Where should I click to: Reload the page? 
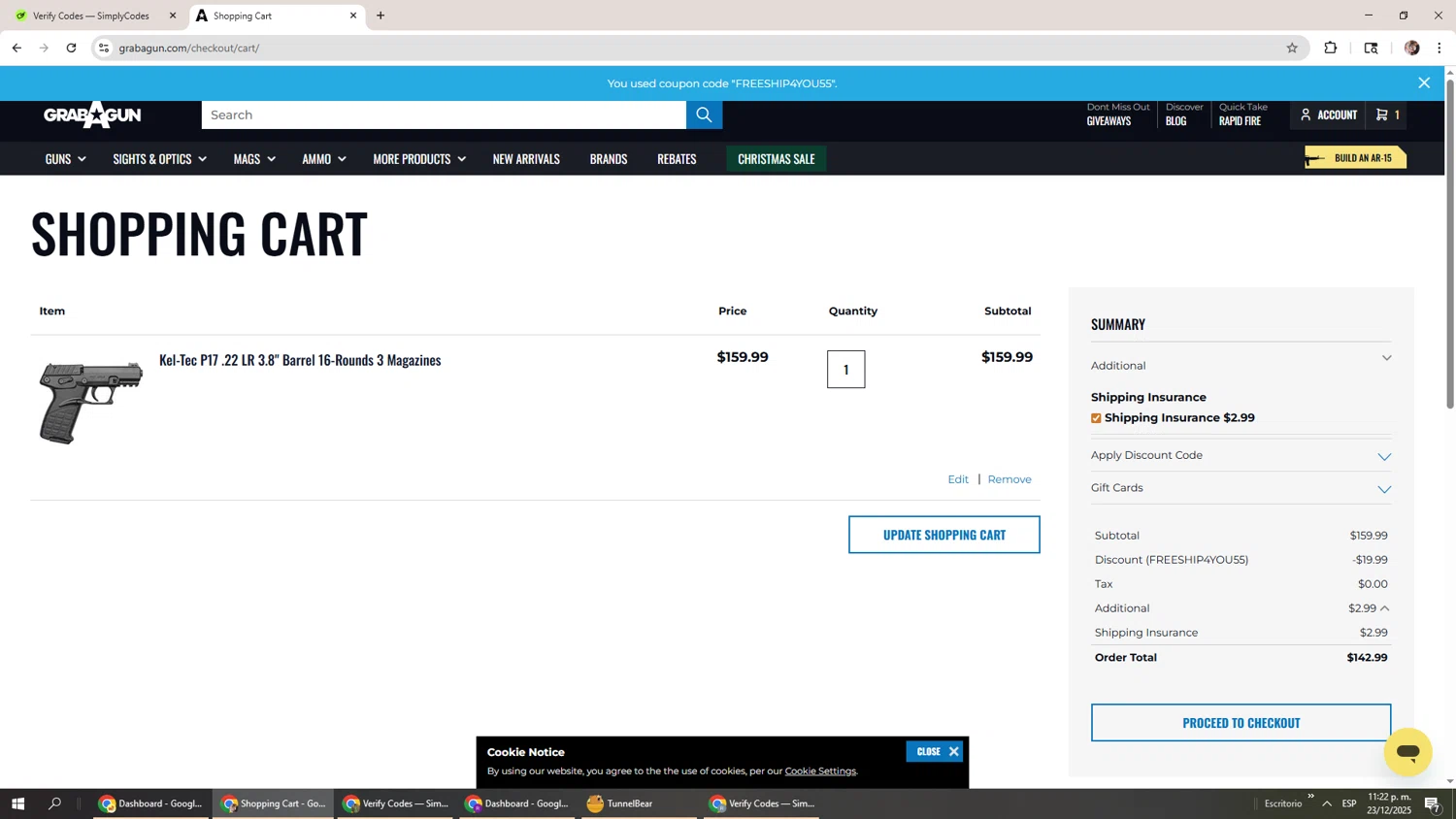coord(71,48)
